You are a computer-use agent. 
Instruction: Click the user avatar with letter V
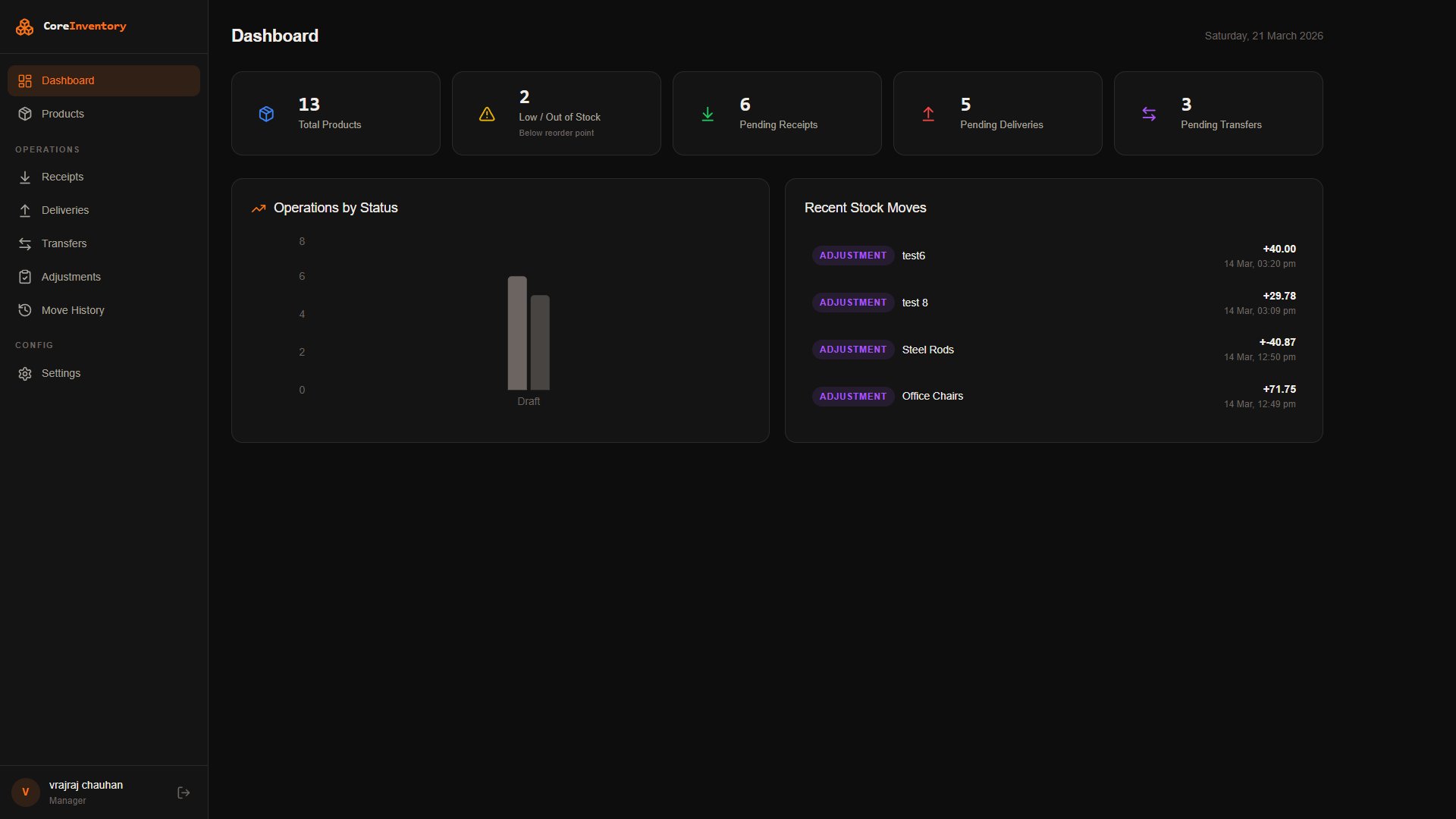(25, 792)
